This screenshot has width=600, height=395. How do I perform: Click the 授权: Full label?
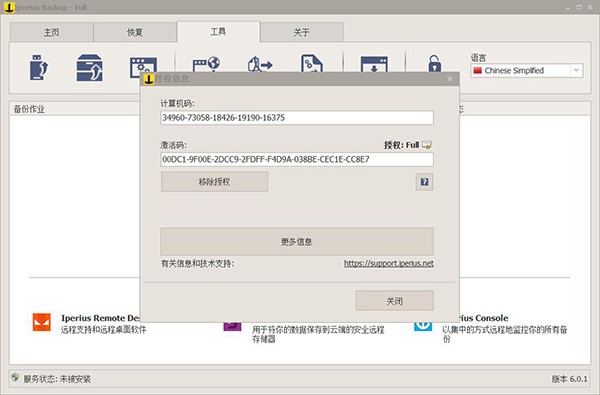pos(401,145)
